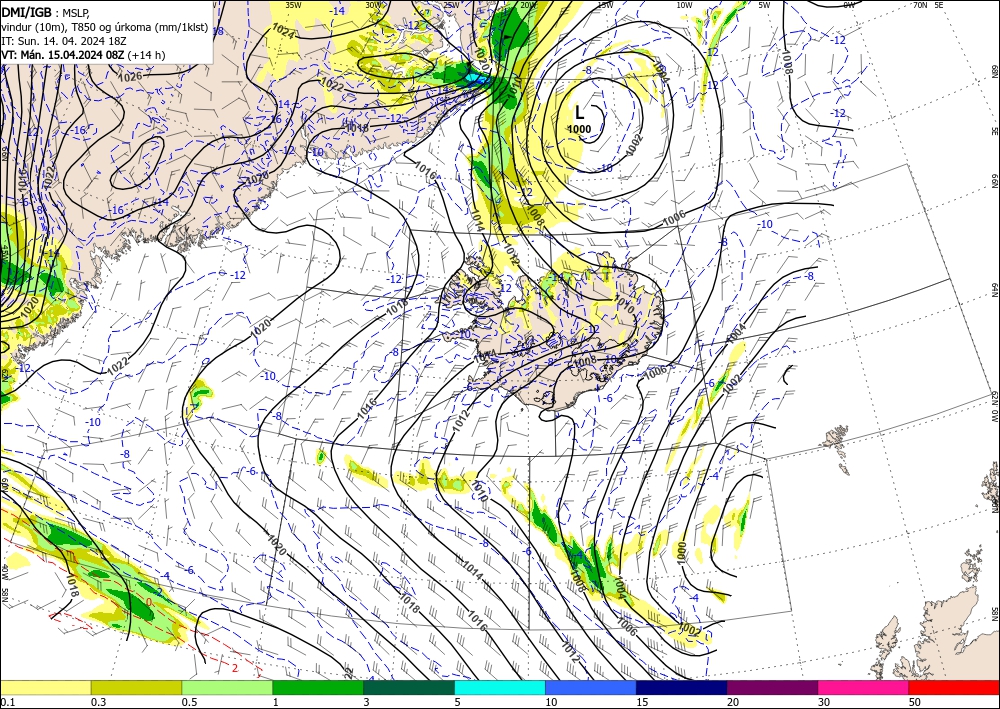Click the pink 30–50 legend swatch

pyautogui.click(x=864, y=687)
